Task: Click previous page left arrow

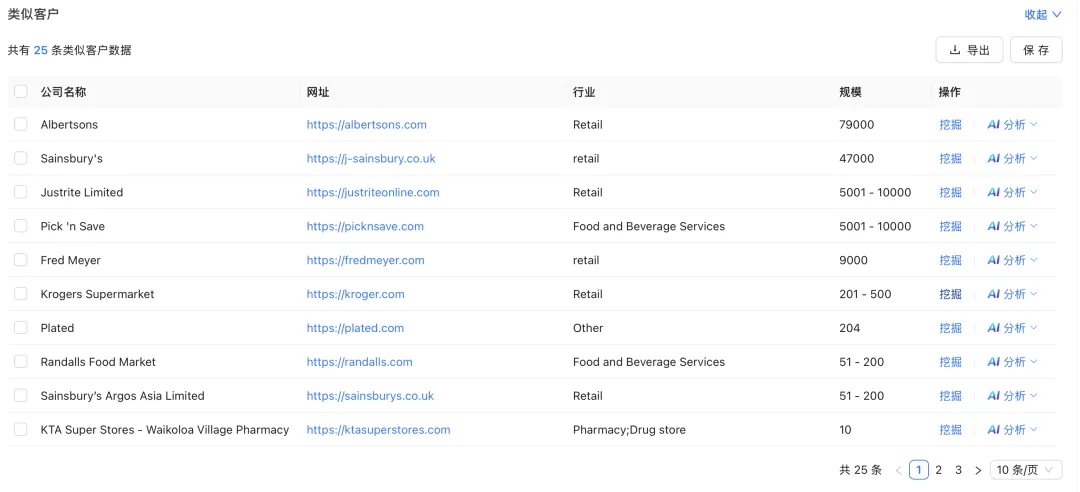Action: [x=898, y=470]
